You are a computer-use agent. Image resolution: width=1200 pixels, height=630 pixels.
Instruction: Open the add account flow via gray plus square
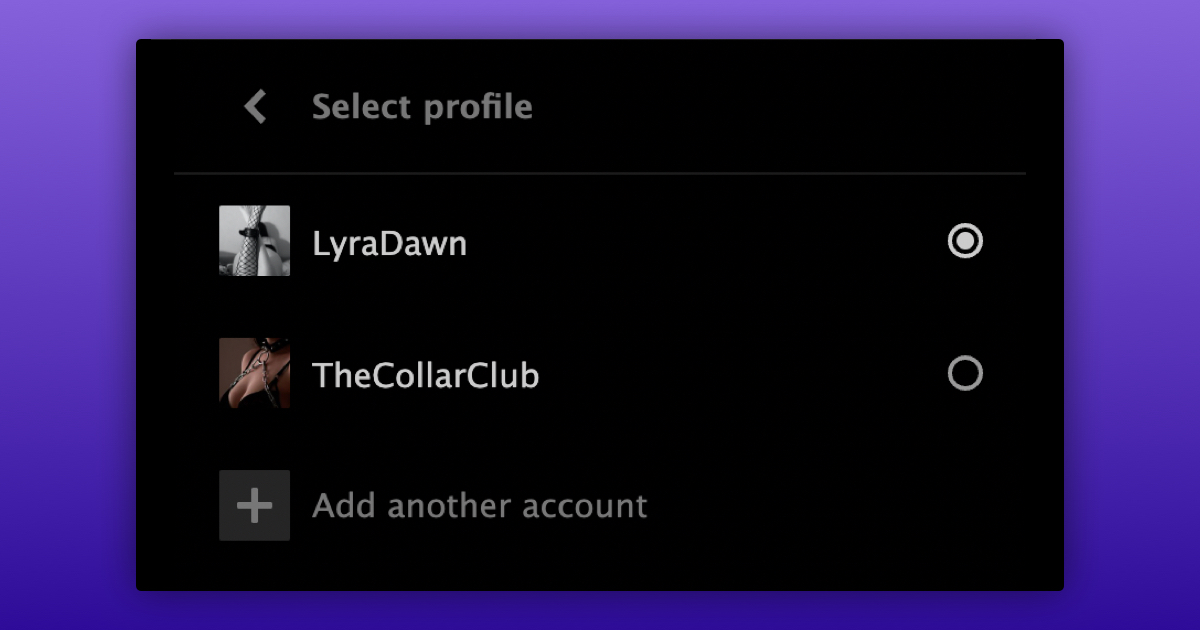pos(254,506)
